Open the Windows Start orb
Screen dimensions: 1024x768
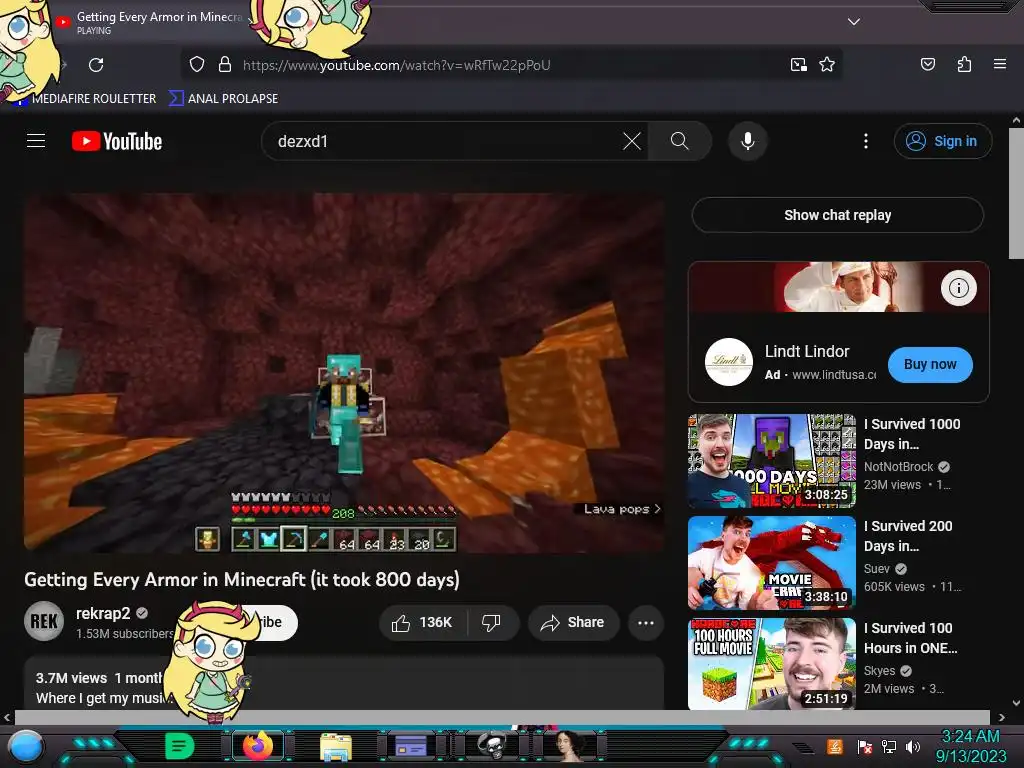[26, 746]
